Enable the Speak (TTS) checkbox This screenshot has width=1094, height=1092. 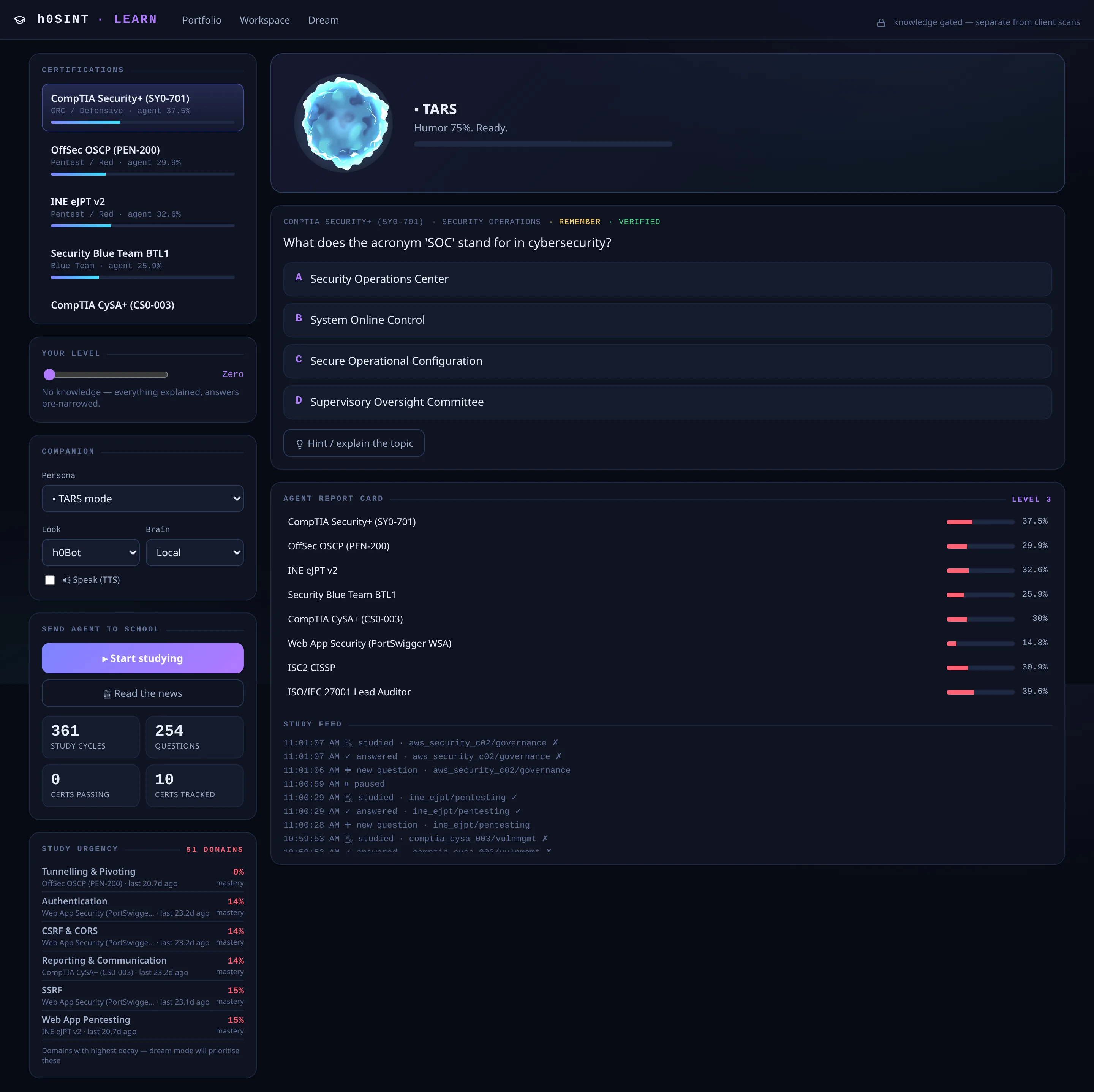[50, 580]
